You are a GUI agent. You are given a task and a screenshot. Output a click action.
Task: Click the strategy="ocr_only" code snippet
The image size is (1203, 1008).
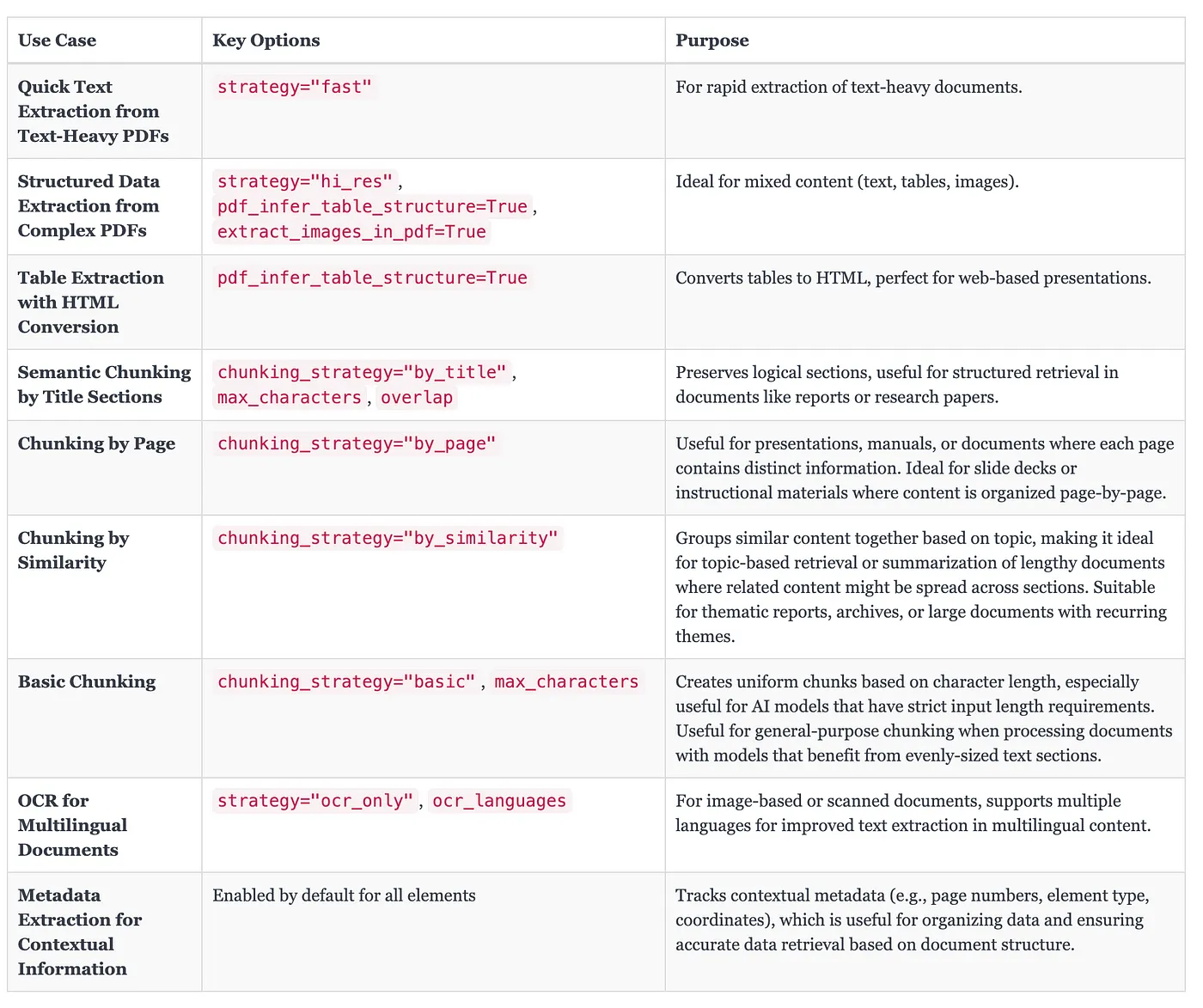pyautogui.click(x=315, y=801)
